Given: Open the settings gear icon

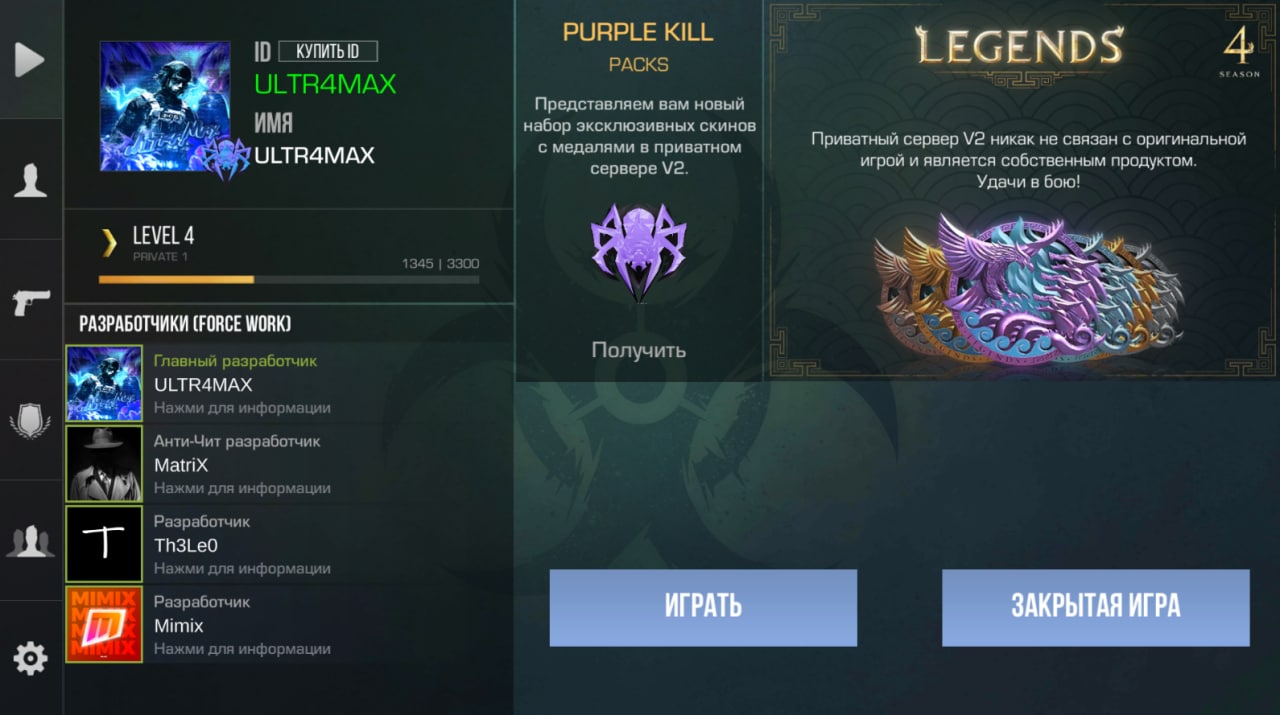Looking at the screenshot, I should (x=30, y=658).
